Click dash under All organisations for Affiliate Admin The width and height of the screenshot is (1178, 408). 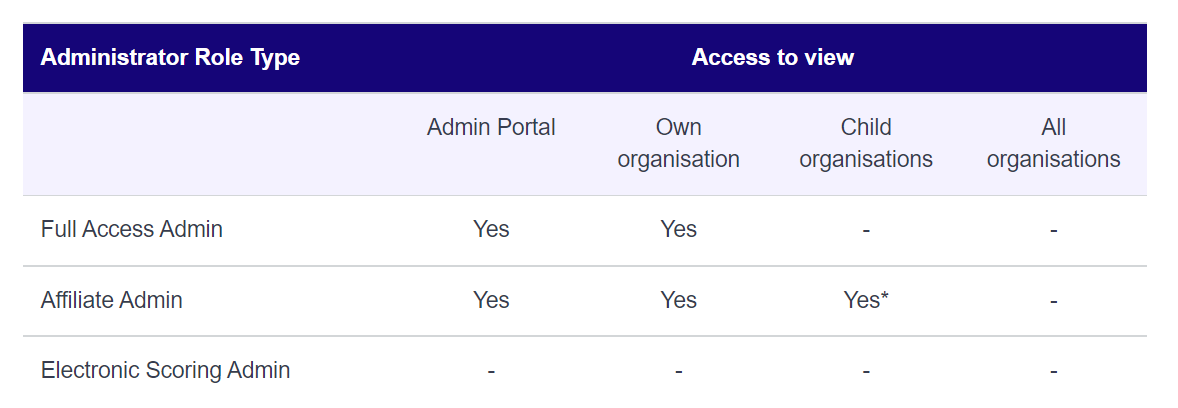(1053, 301)
